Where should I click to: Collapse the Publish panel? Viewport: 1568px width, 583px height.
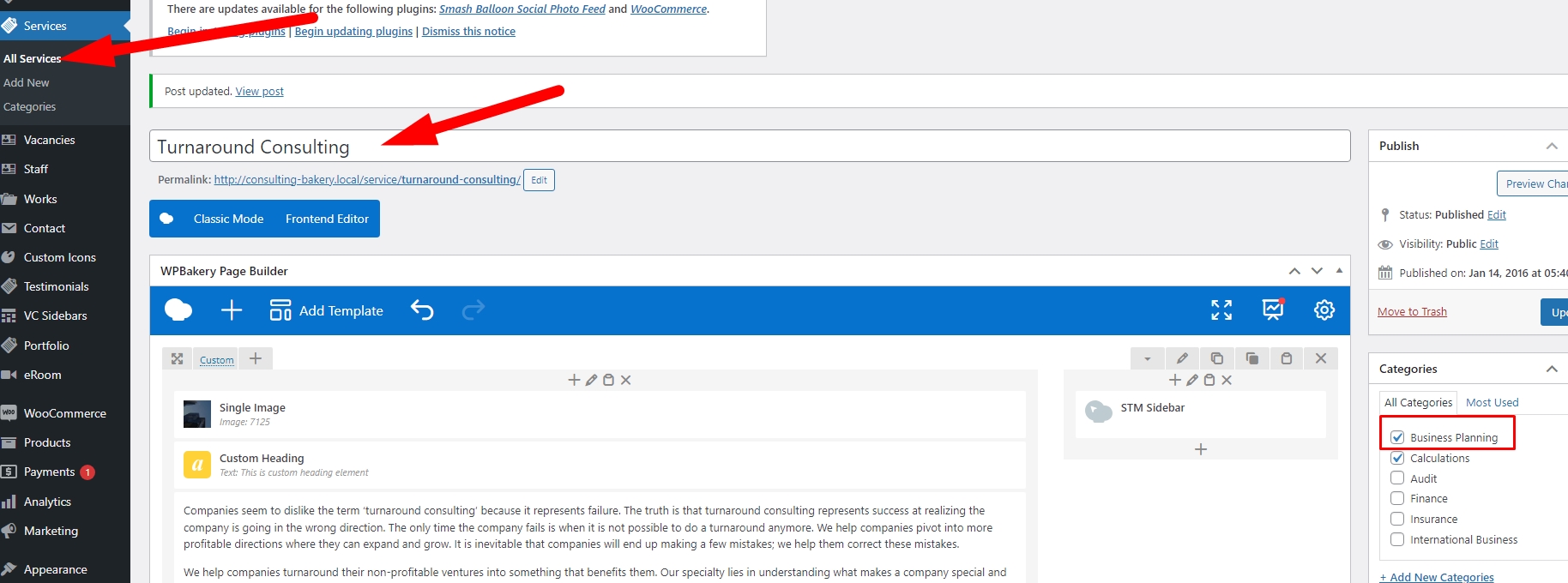[x=1552, y=146]
